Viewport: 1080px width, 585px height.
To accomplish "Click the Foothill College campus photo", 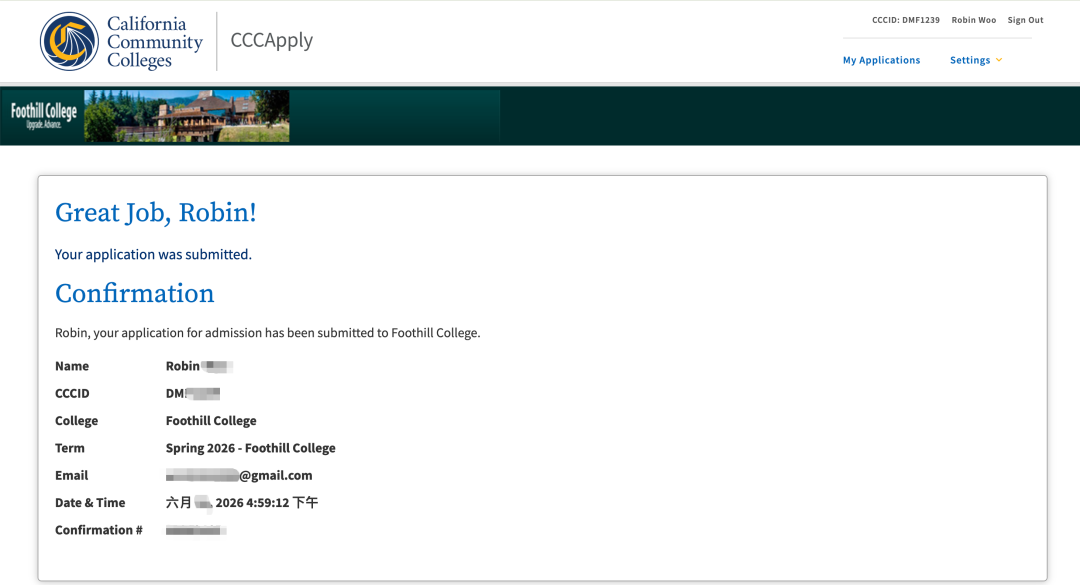I will point(187,116).
